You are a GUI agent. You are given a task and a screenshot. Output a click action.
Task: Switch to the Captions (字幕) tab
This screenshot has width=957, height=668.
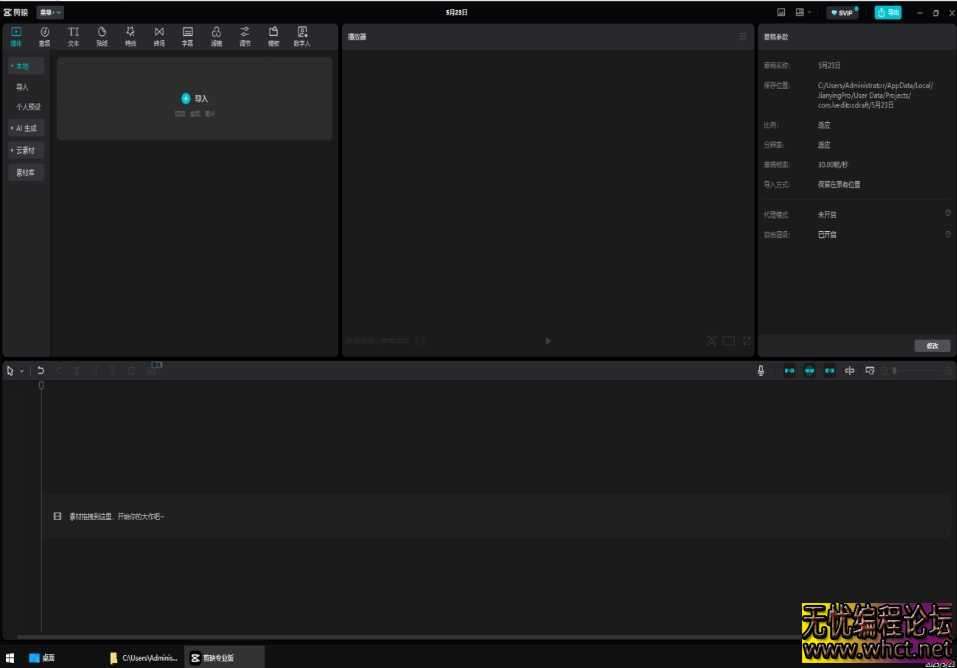click(187, 36)
